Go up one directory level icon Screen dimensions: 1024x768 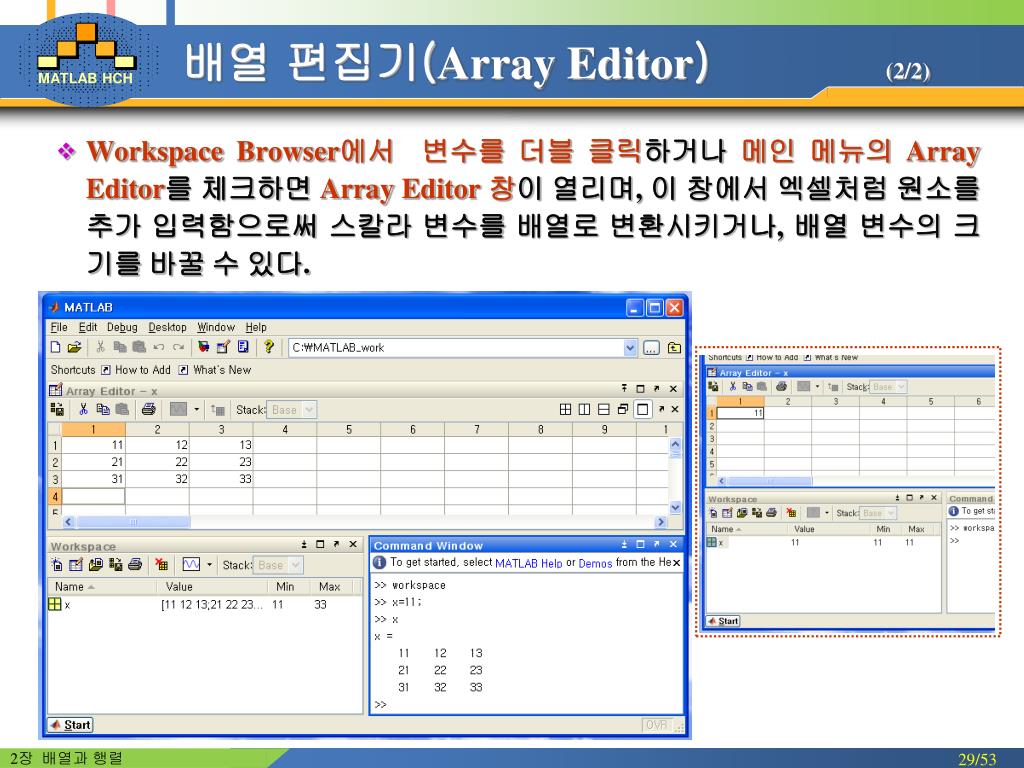[x=674, y=348]
